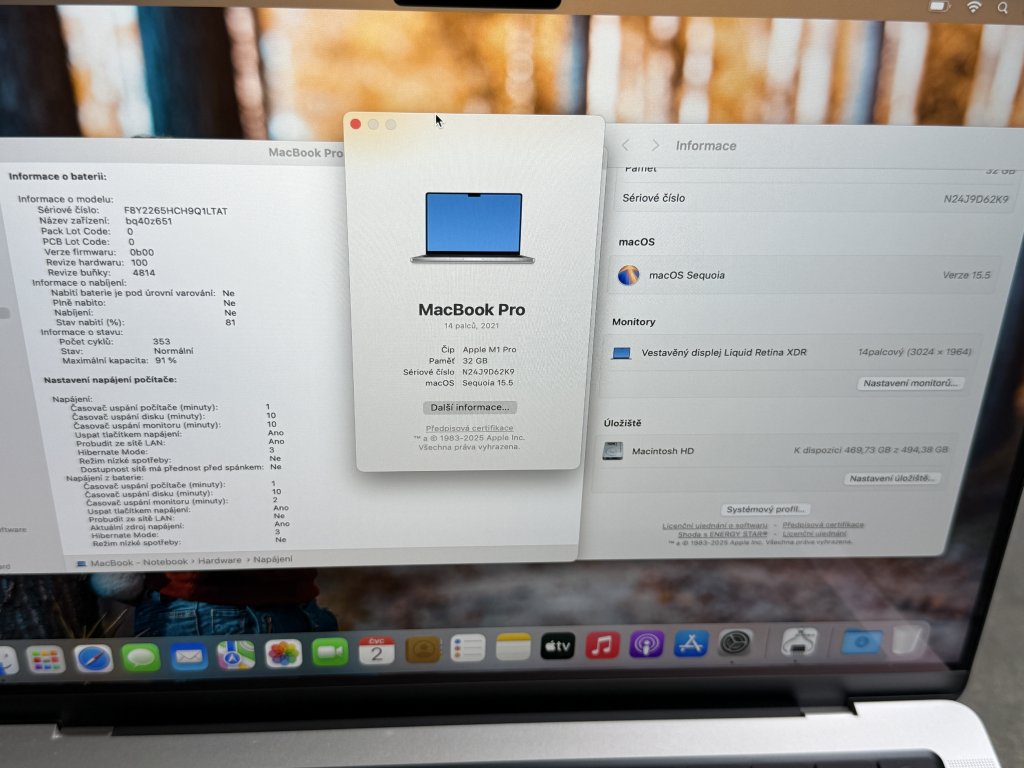Viewport: 1024px width, 768px height.
Task: Launch Safari from the Dock
Action: [x=93, y=658]
